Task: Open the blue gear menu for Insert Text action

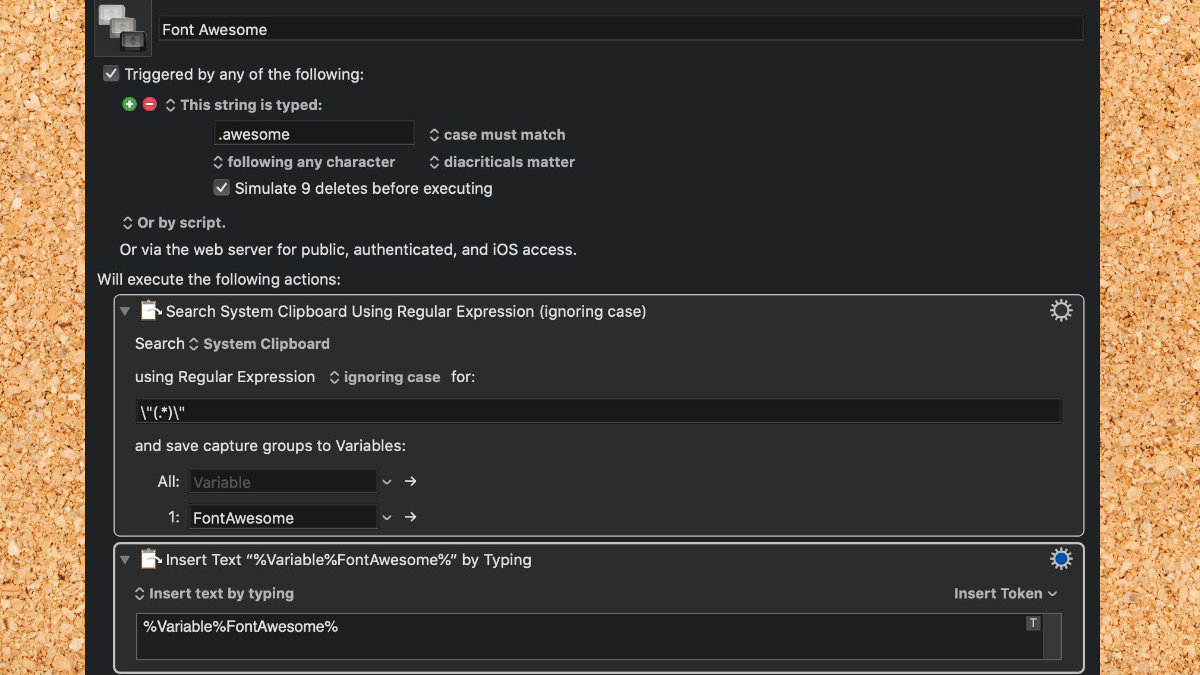Action: point(1061,559)
